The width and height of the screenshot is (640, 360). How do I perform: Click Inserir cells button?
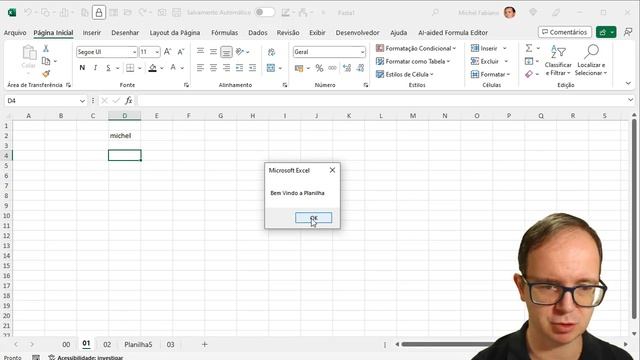pos(484,48)
